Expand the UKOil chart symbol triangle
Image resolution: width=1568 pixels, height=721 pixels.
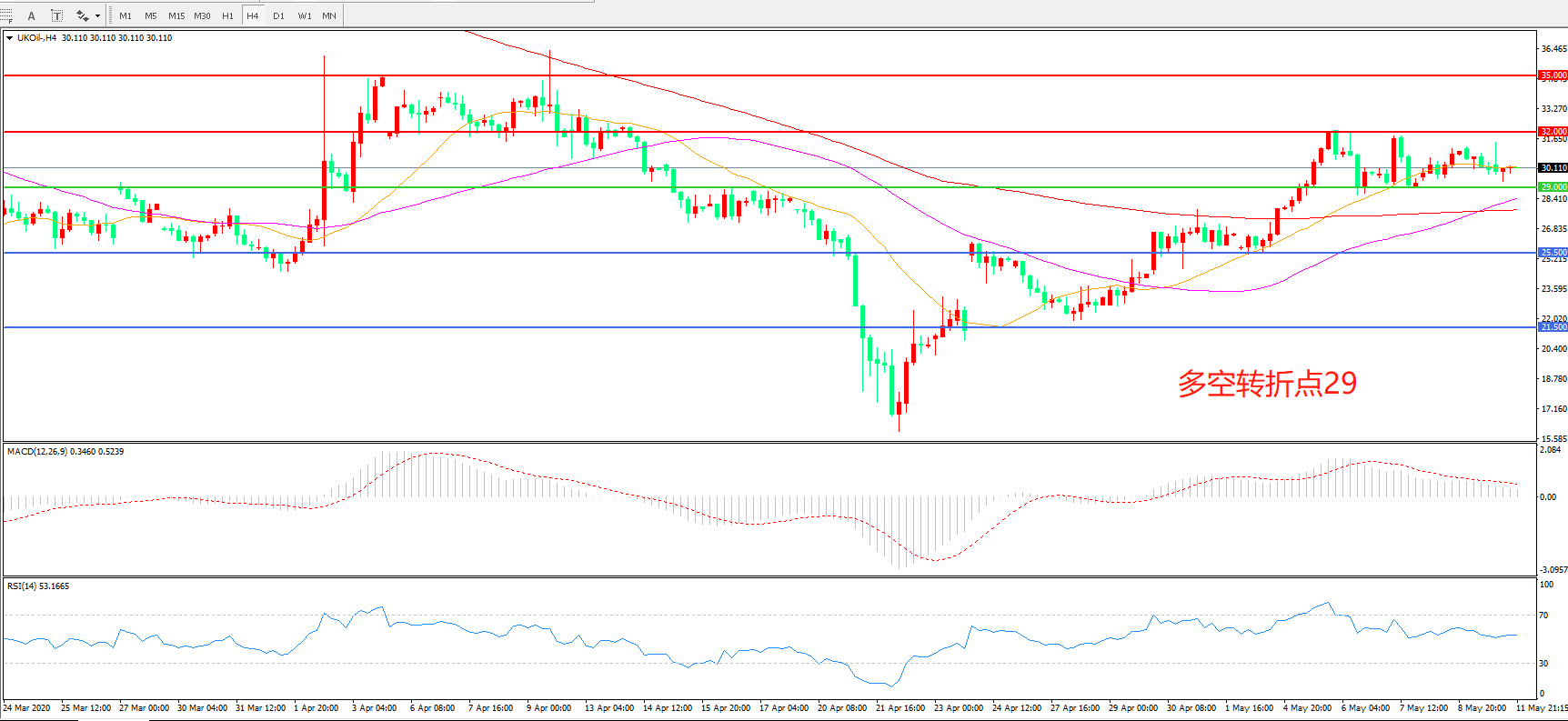[x=9, y=38]
